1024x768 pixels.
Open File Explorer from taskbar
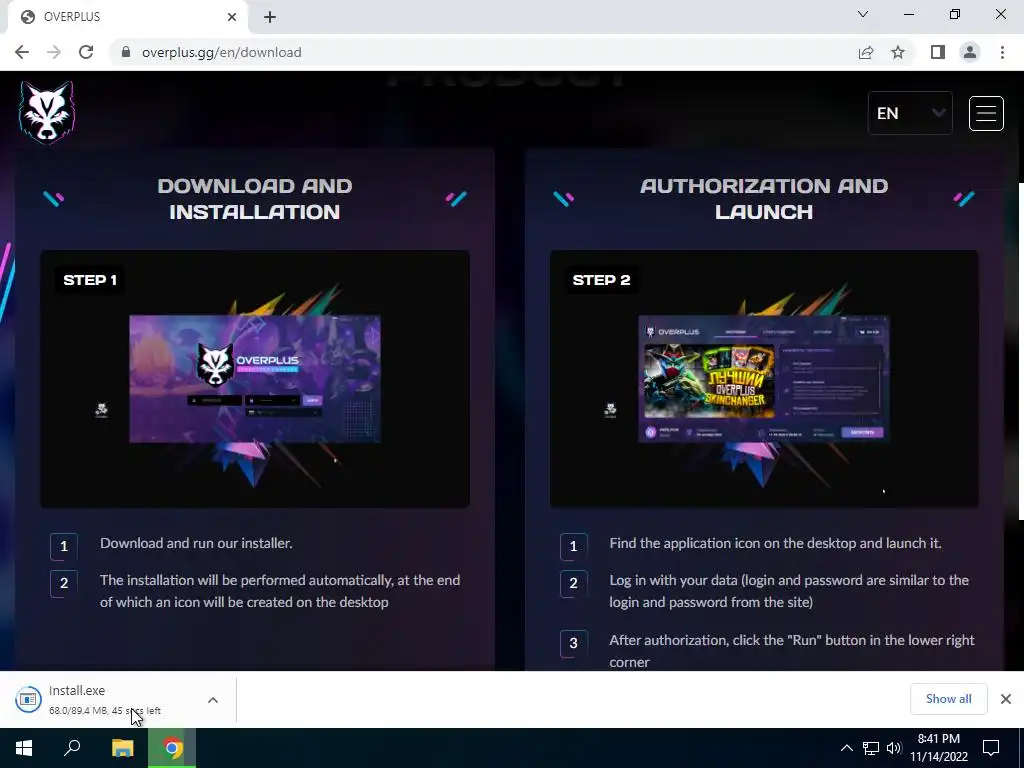pos(122,748)
